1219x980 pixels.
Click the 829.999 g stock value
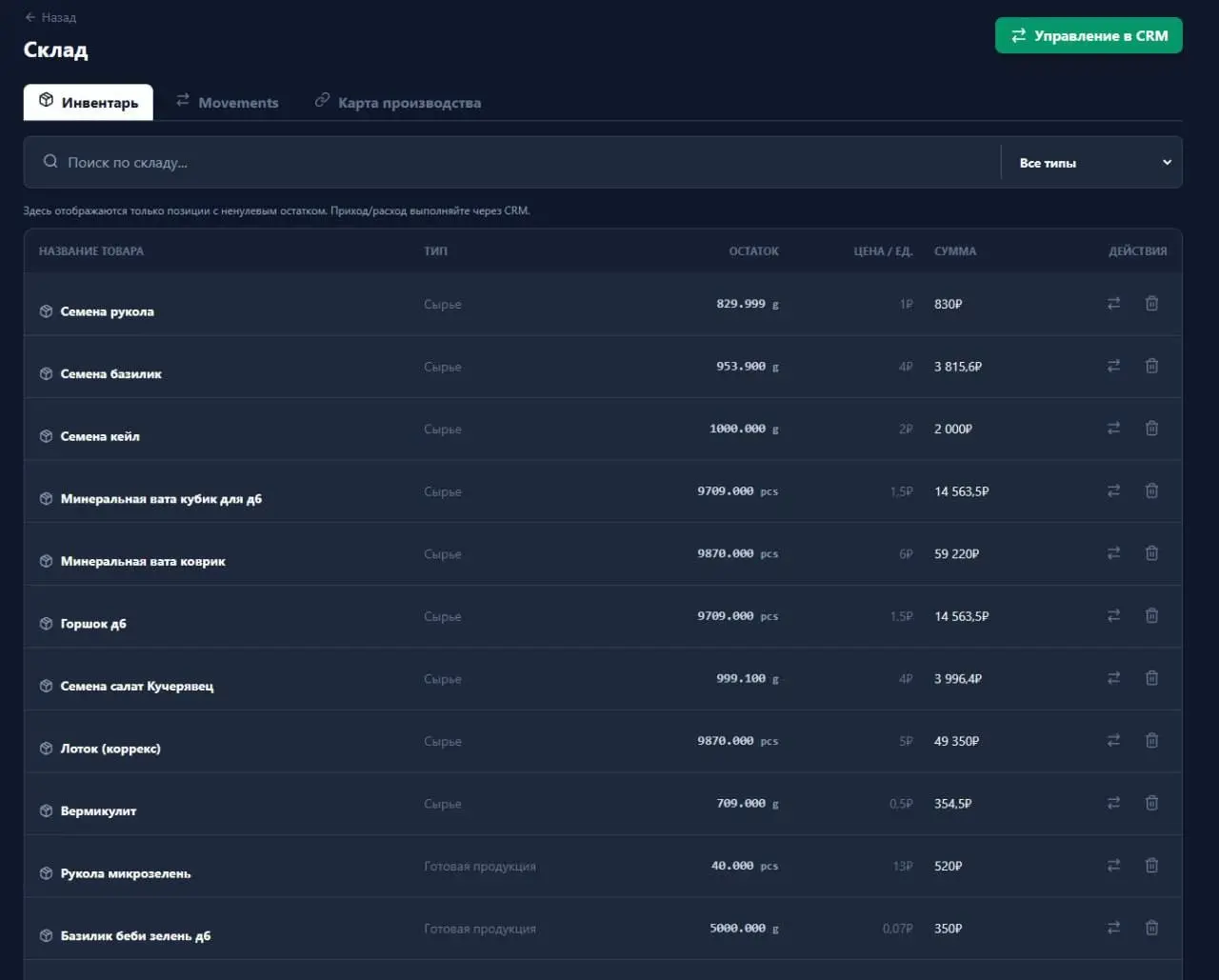748,304
